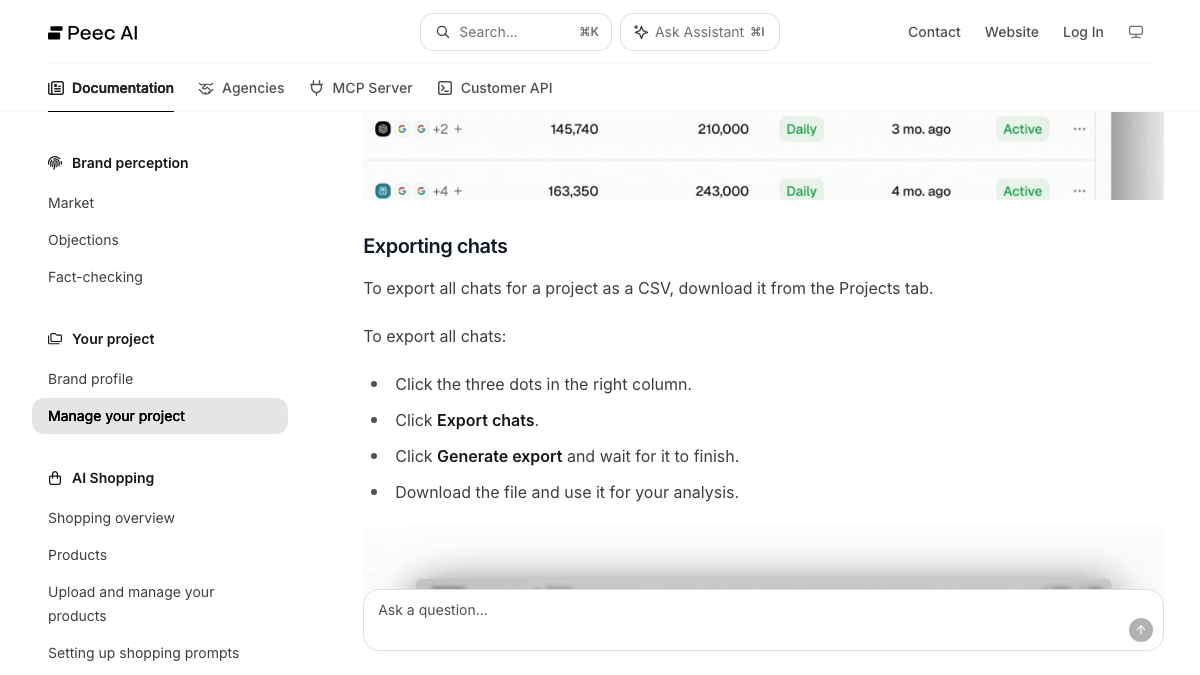
Task: Switch to the Documentation tab
Action: point(111,88)
